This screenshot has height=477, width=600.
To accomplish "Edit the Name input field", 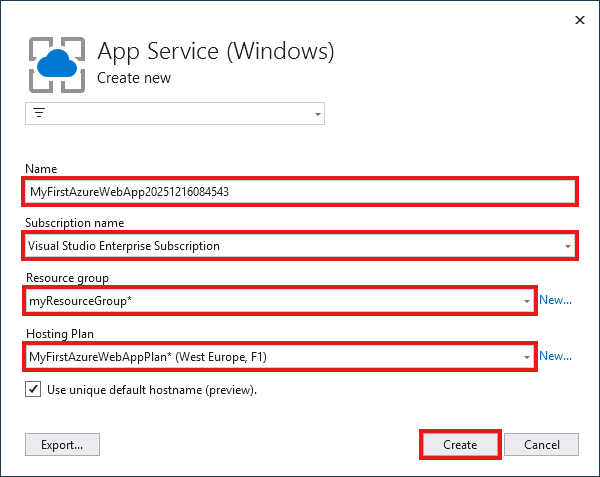I will coord(300,192).
